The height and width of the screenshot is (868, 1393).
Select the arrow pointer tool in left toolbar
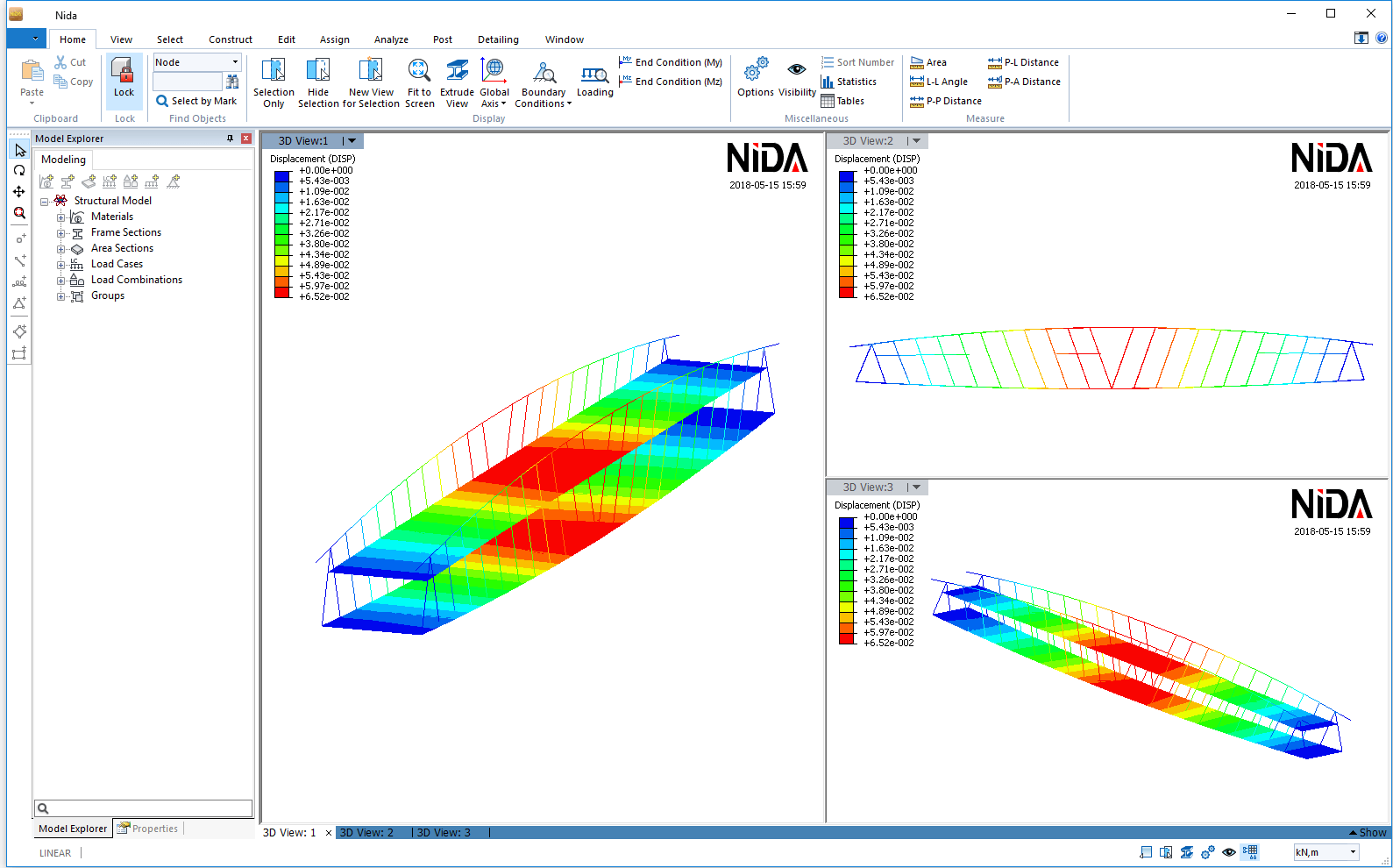pyautogui.click(x=19, y=151)
